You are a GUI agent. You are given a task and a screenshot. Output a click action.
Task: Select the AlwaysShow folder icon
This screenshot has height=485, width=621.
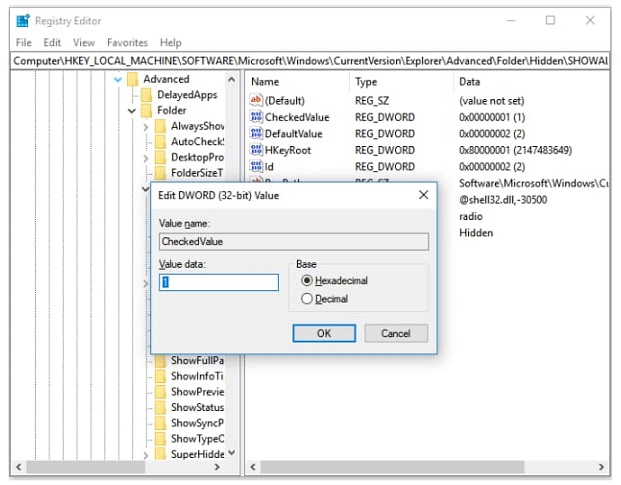pos(160,126)
